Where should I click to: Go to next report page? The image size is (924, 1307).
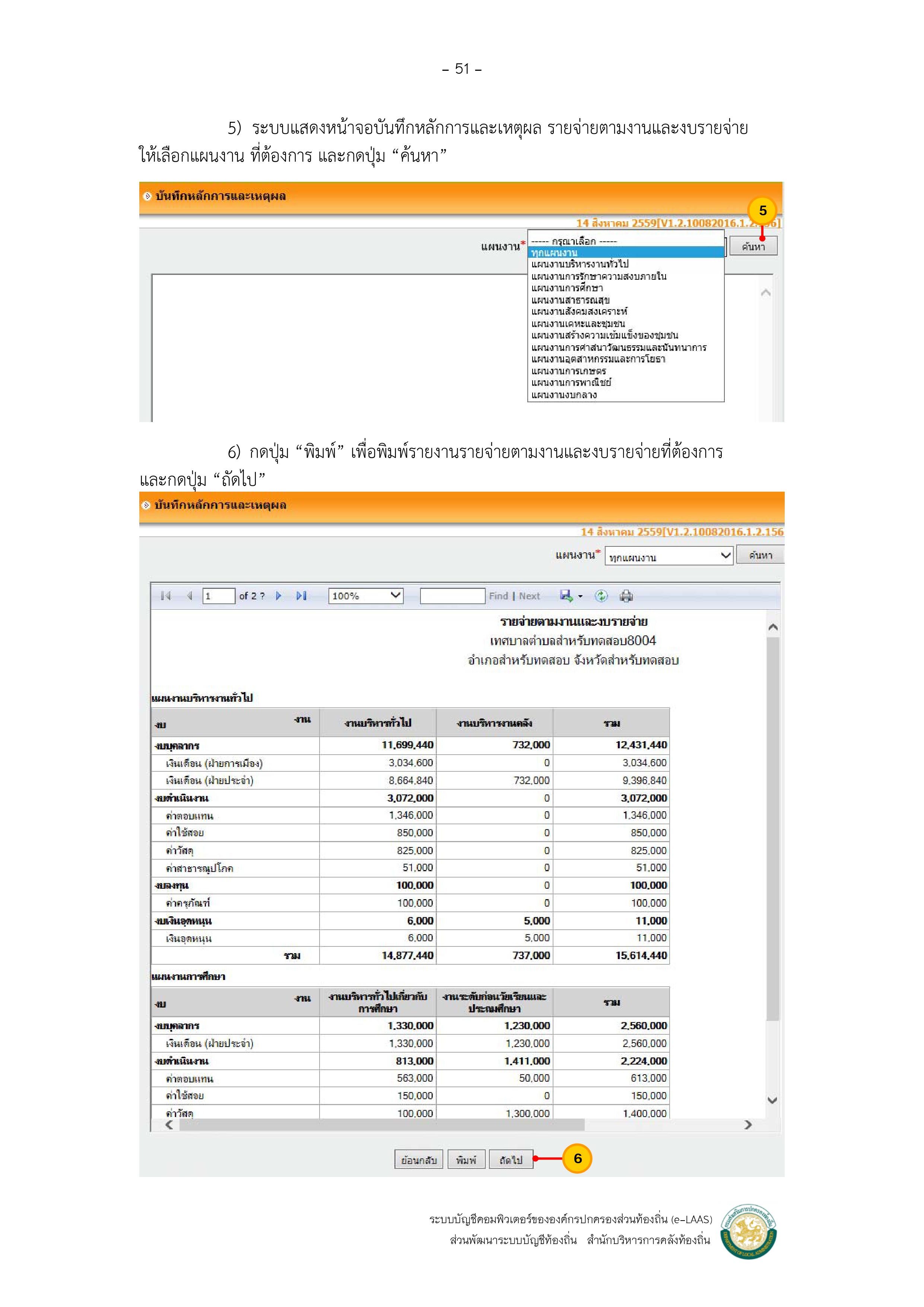(279, 596)
